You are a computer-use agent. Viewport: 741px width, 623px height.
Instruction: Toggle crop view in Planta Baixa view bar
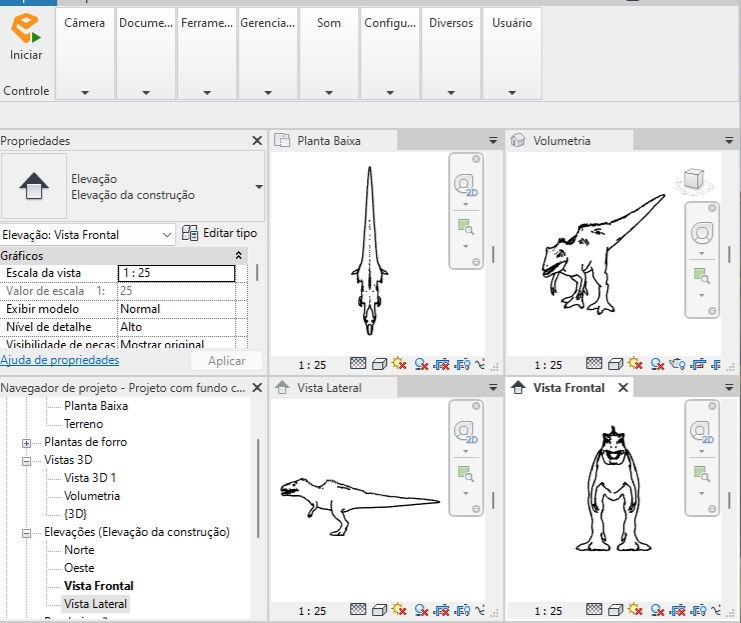441,364
